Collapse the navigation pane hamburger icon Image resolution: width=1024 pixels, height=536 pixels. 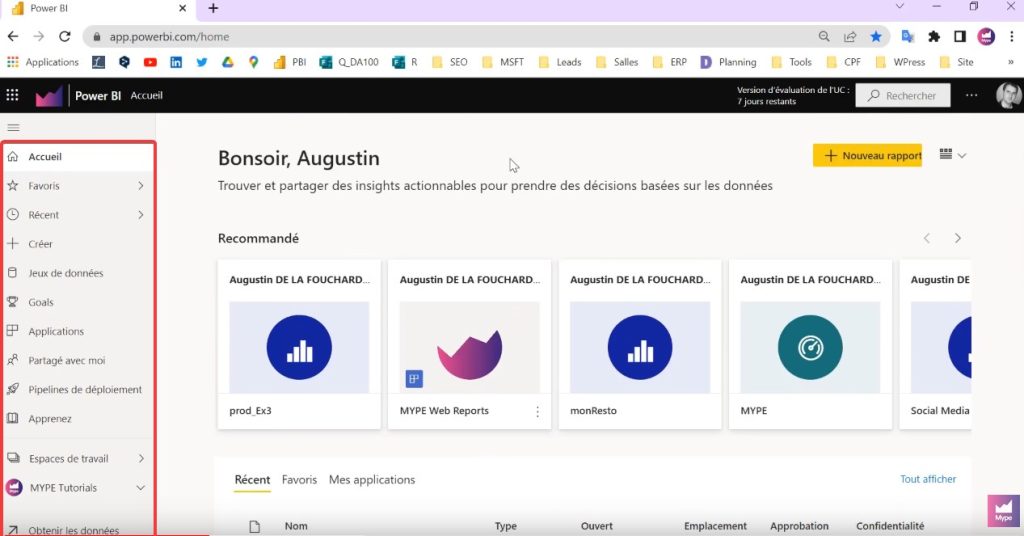pyautogui.click(x=13, y=127)
